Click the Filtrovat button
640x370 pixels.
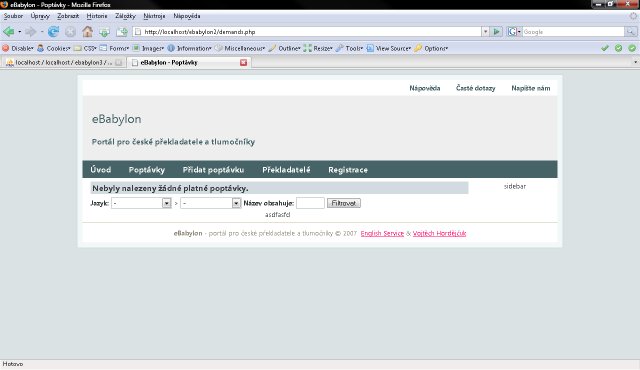(344, 203)
